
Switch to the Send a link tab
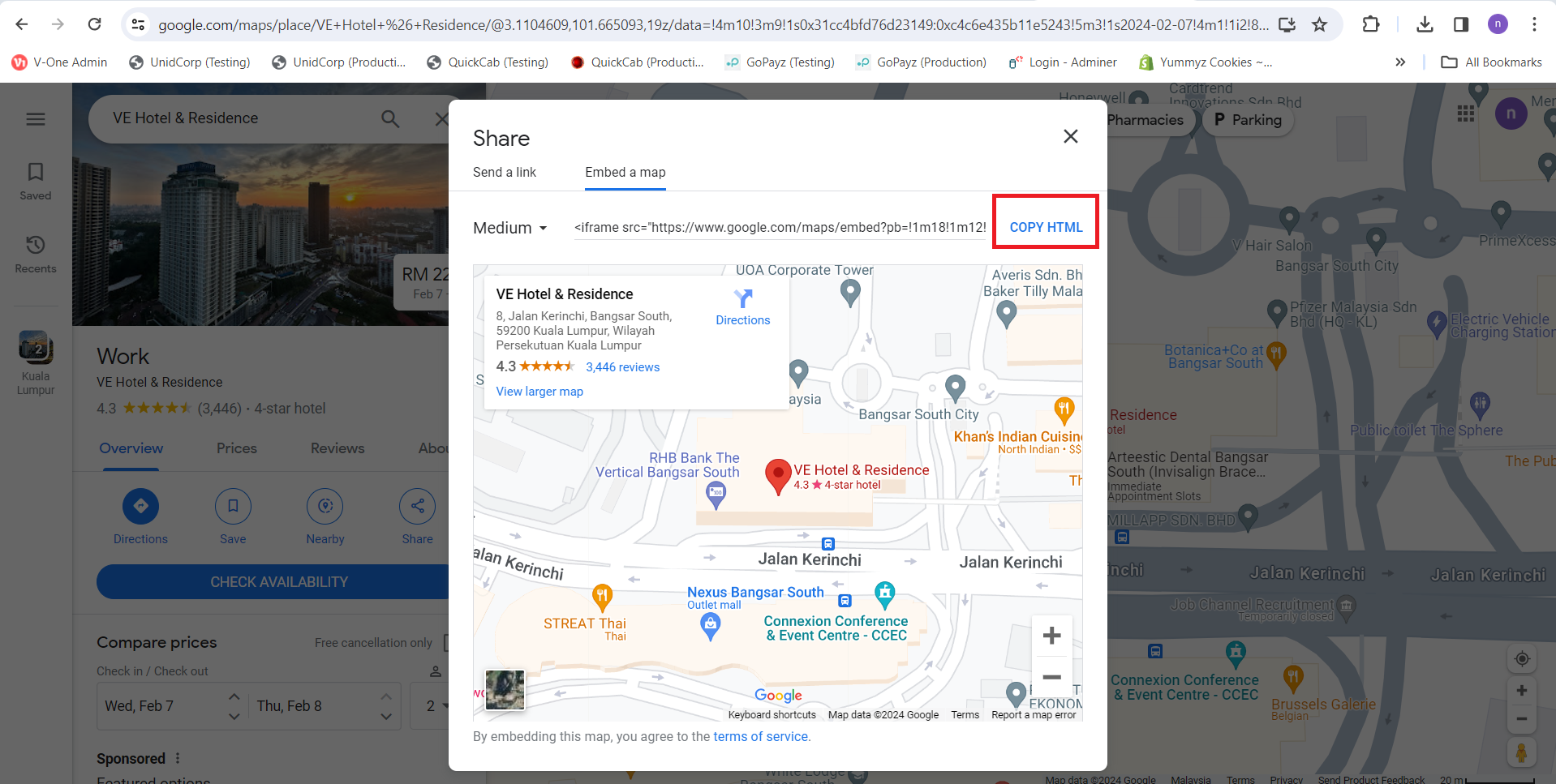coord(505,172)
